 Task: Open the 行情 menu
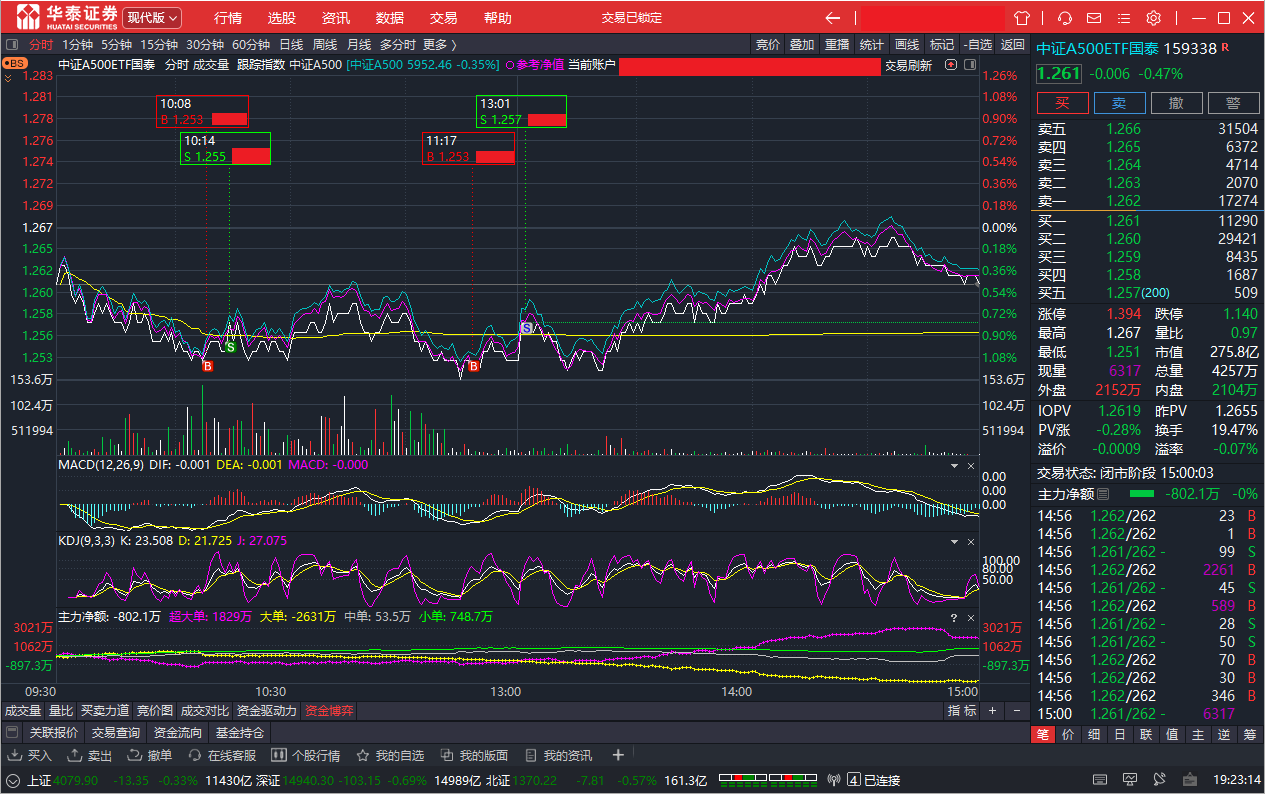pyautogui.click(x=228, y=18)
